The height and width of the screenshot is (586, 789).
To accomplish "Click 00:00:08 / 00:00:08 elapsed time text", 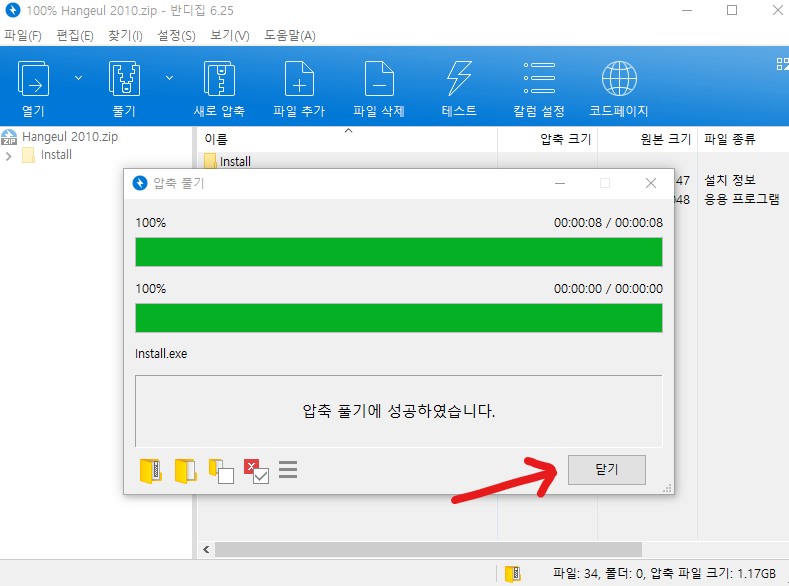I will [x=608, y=223].
